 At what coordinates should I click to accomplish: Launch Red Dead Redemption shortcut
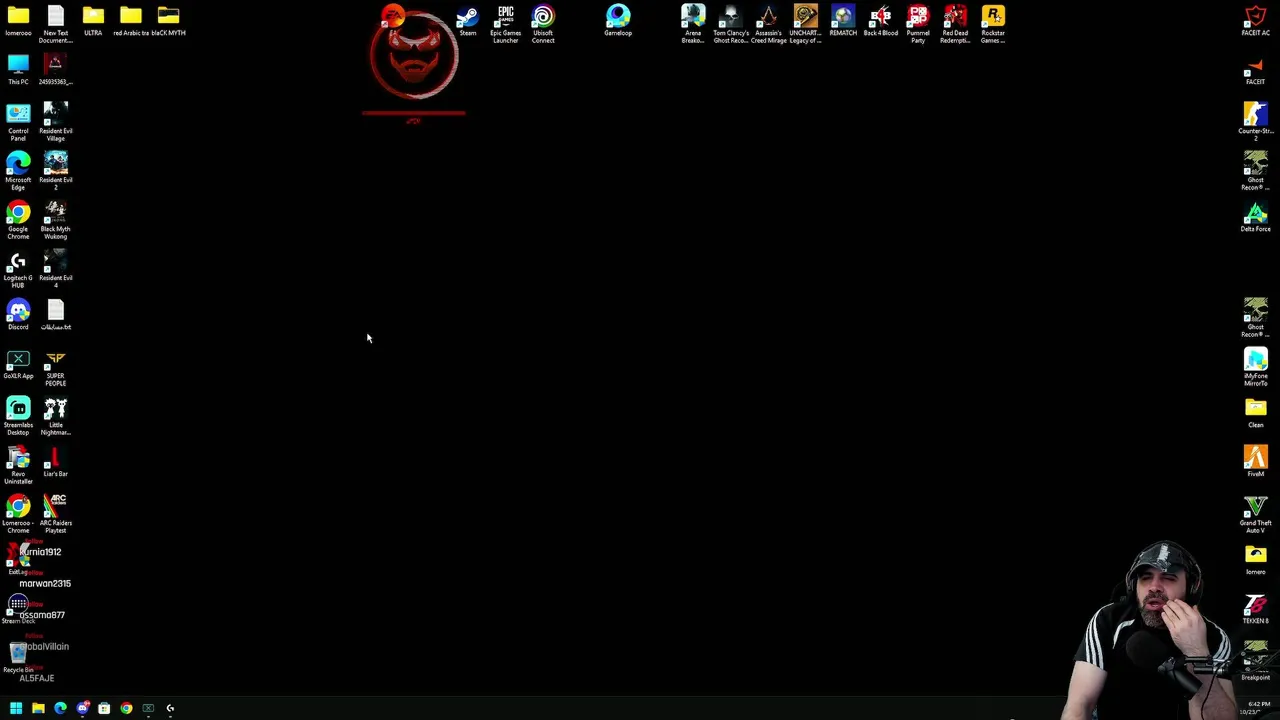pyautogui.click(x=956, y=24)
